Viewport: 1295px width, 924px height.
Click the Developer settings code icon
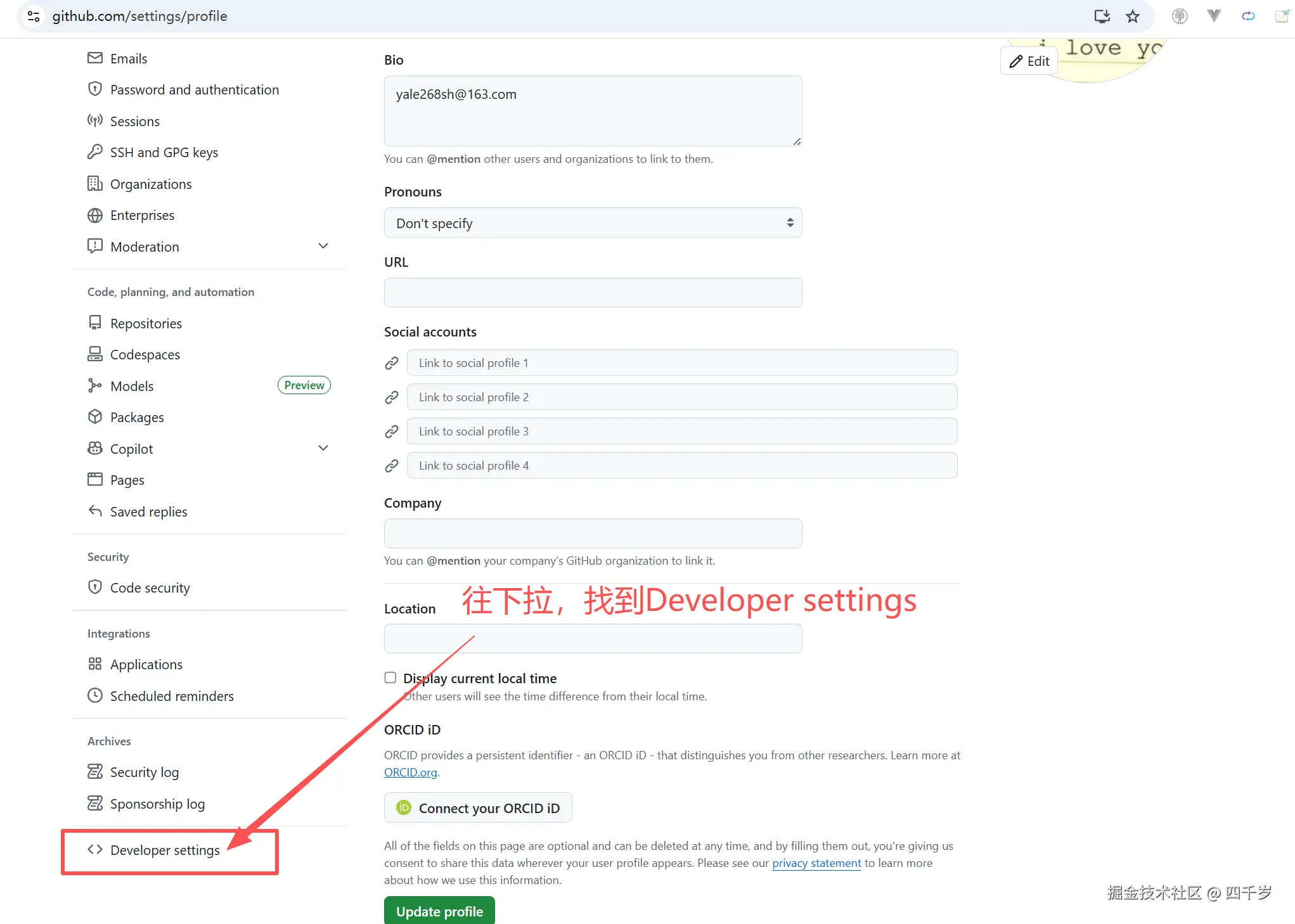pyautogui.click(x=96, y=849)
